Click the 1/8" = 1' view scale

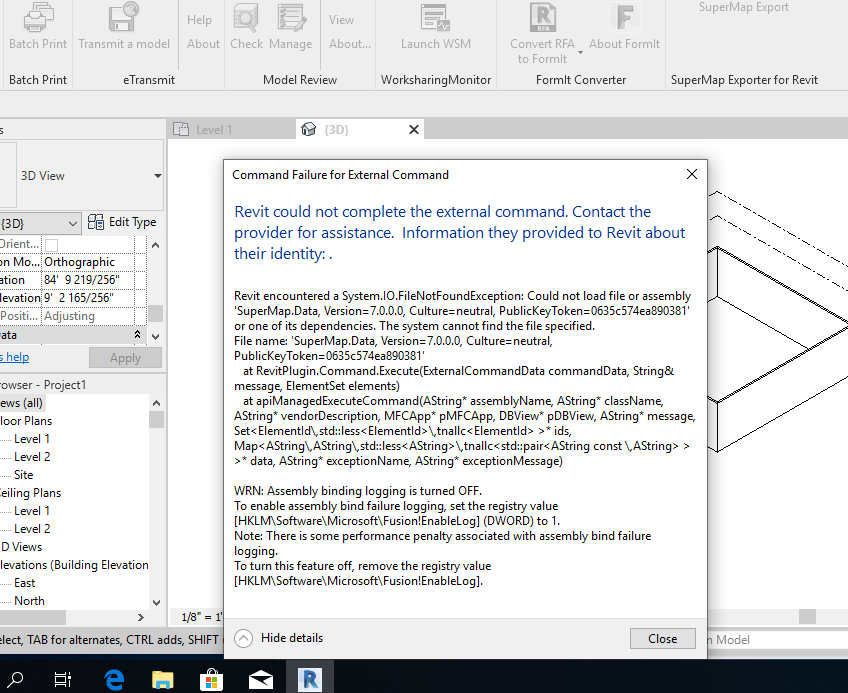click(x=201, y=617)
